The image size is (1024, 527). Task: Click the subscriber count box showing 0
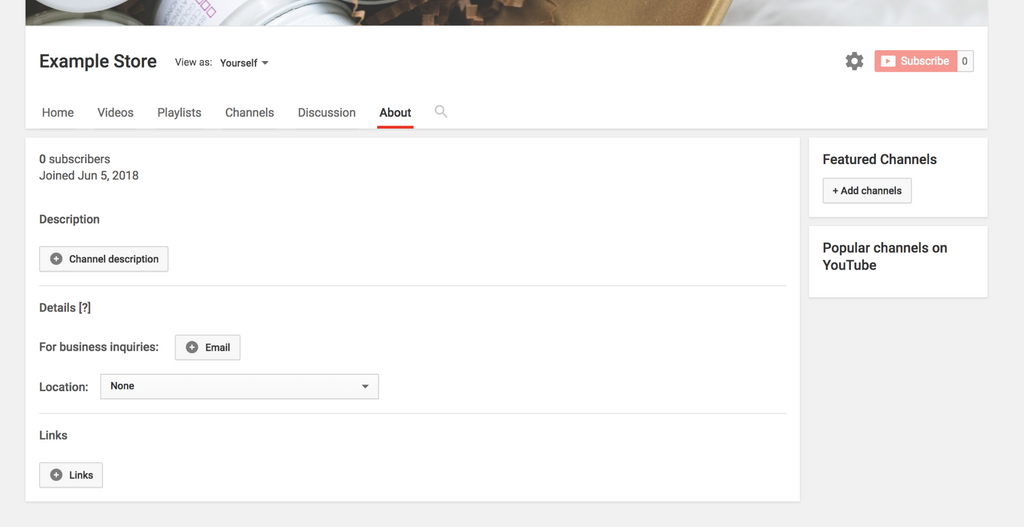coord(965,61)
